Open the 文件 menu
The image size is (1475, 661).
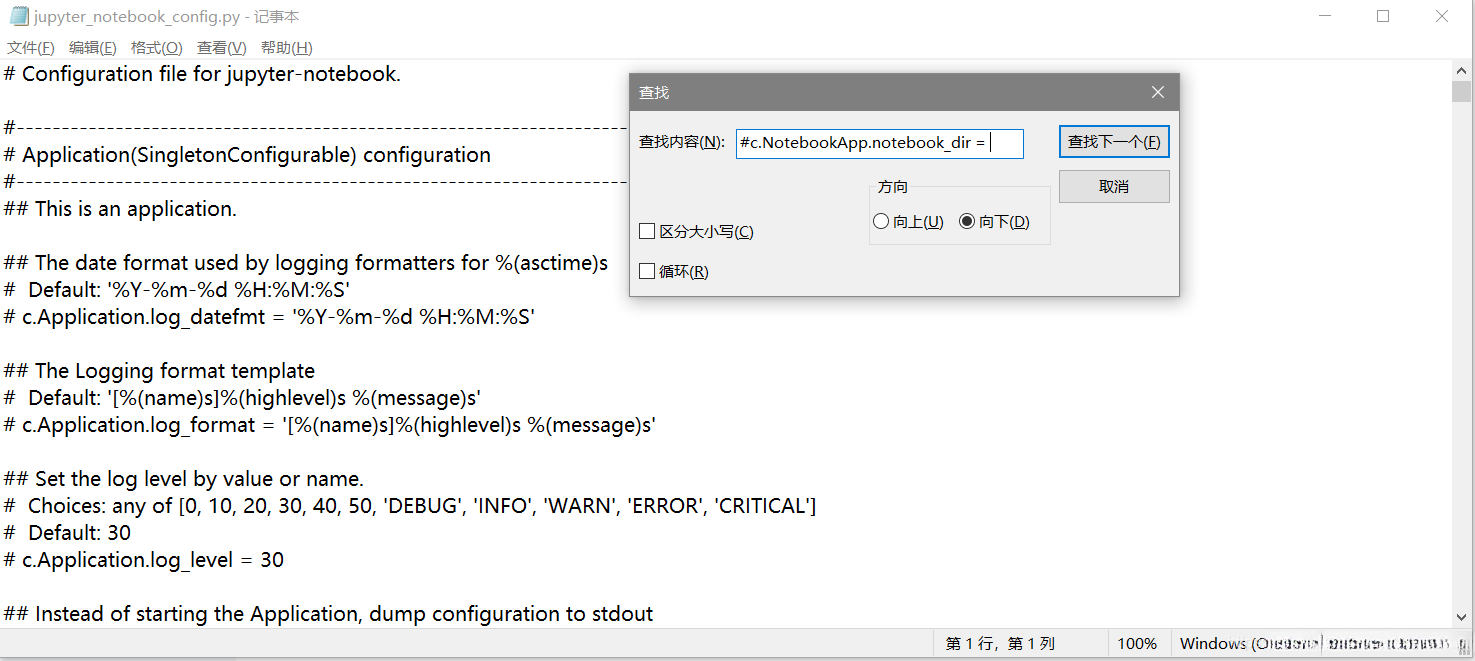pos(31,48)
